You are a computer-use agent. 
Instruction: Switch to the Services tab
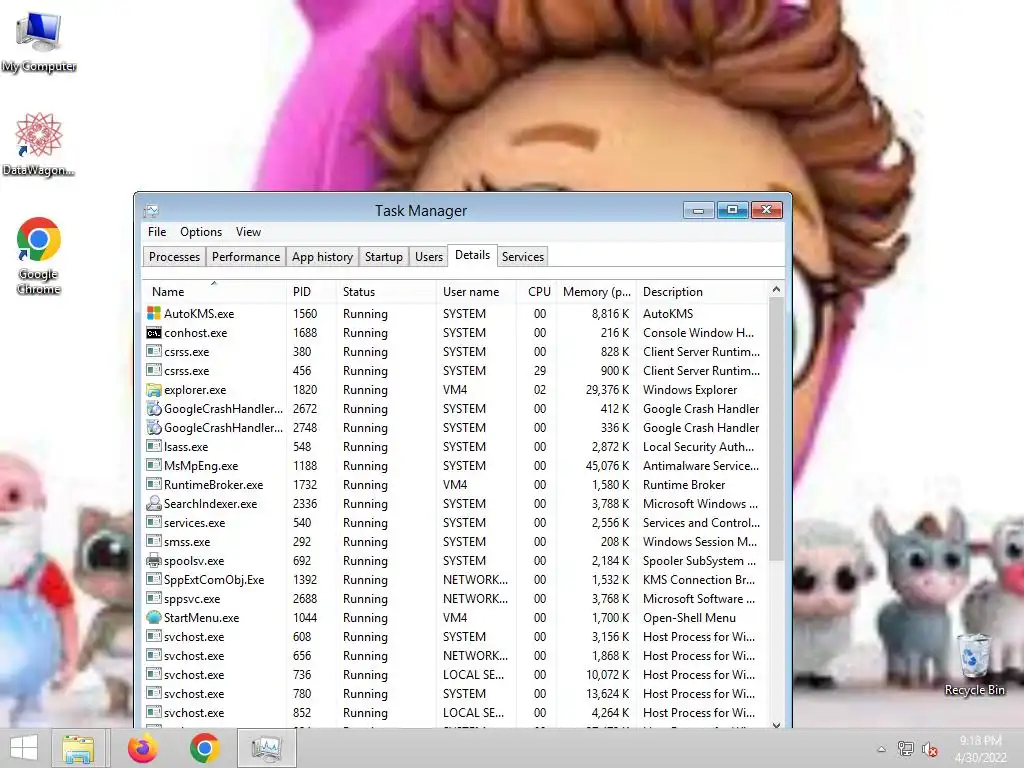(522, 257)
